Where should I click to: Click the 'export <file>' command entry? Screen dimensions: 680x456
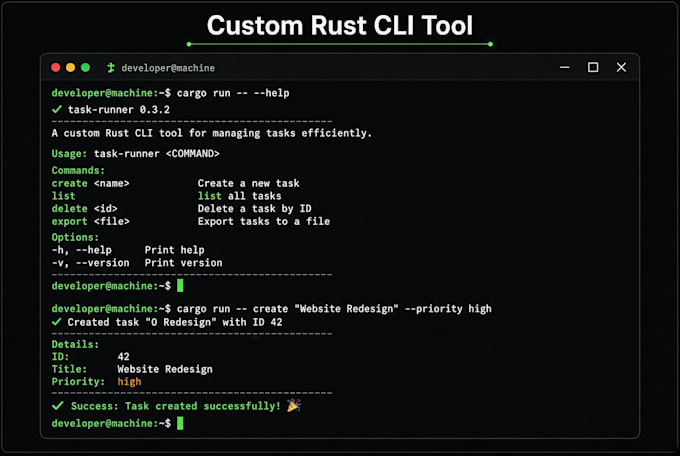90,221
